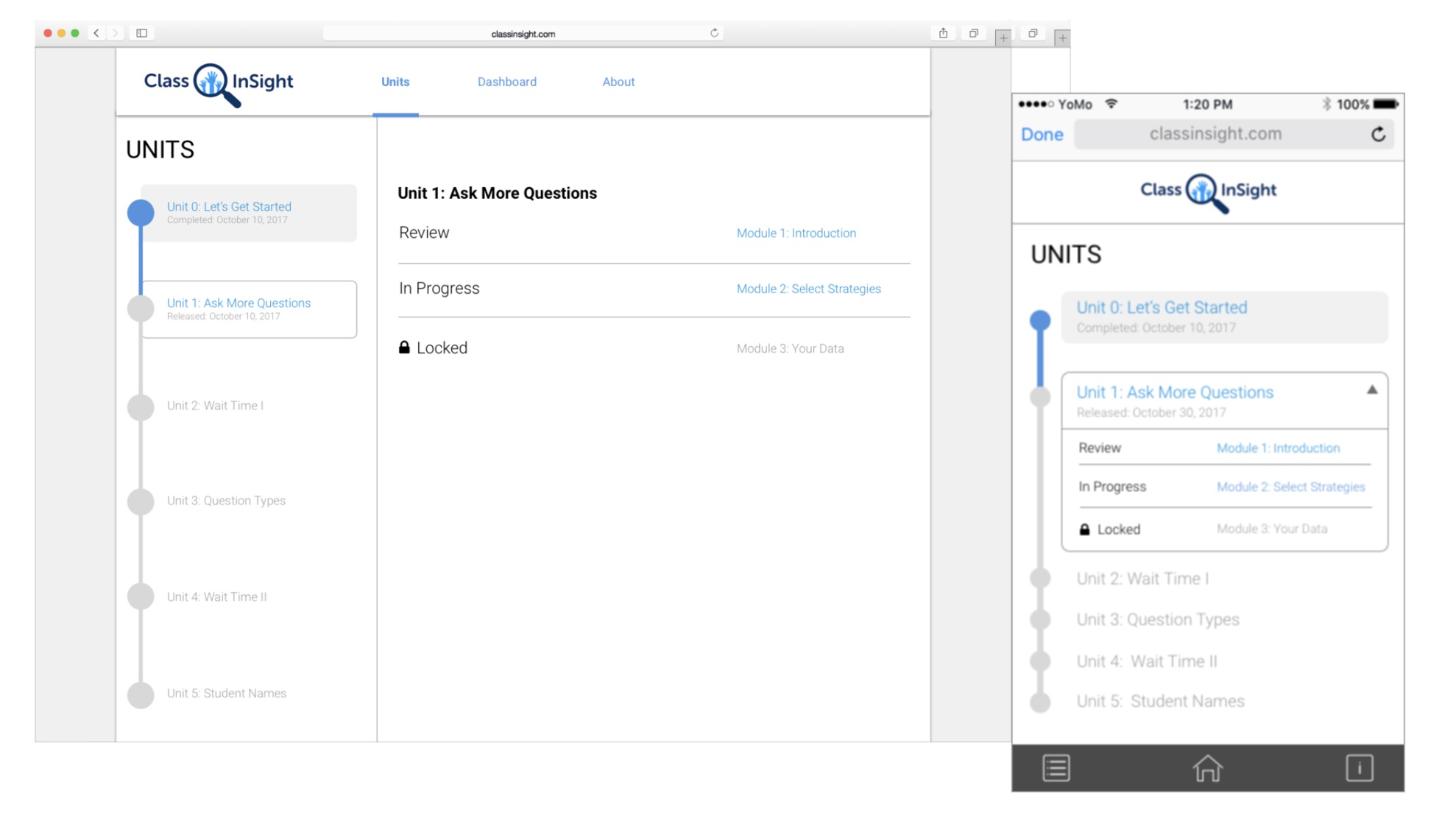Tap Module 1: Introduction link on mobile
Image resolution: width=1456 pixels, height=830 pixels.
pos(1279,449)
